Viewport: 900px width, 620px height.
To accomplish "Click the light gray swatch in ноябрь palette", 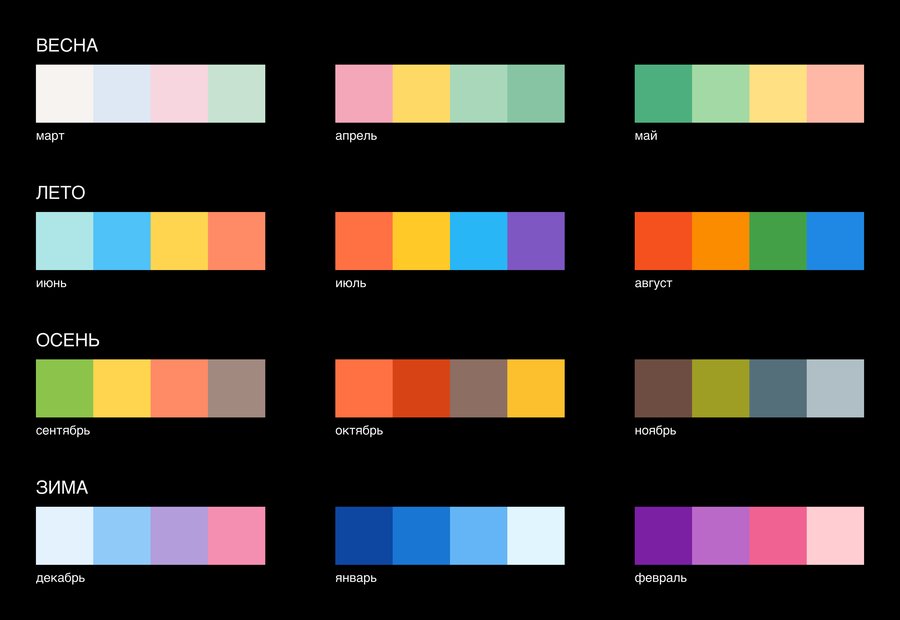I will point(836,389).
